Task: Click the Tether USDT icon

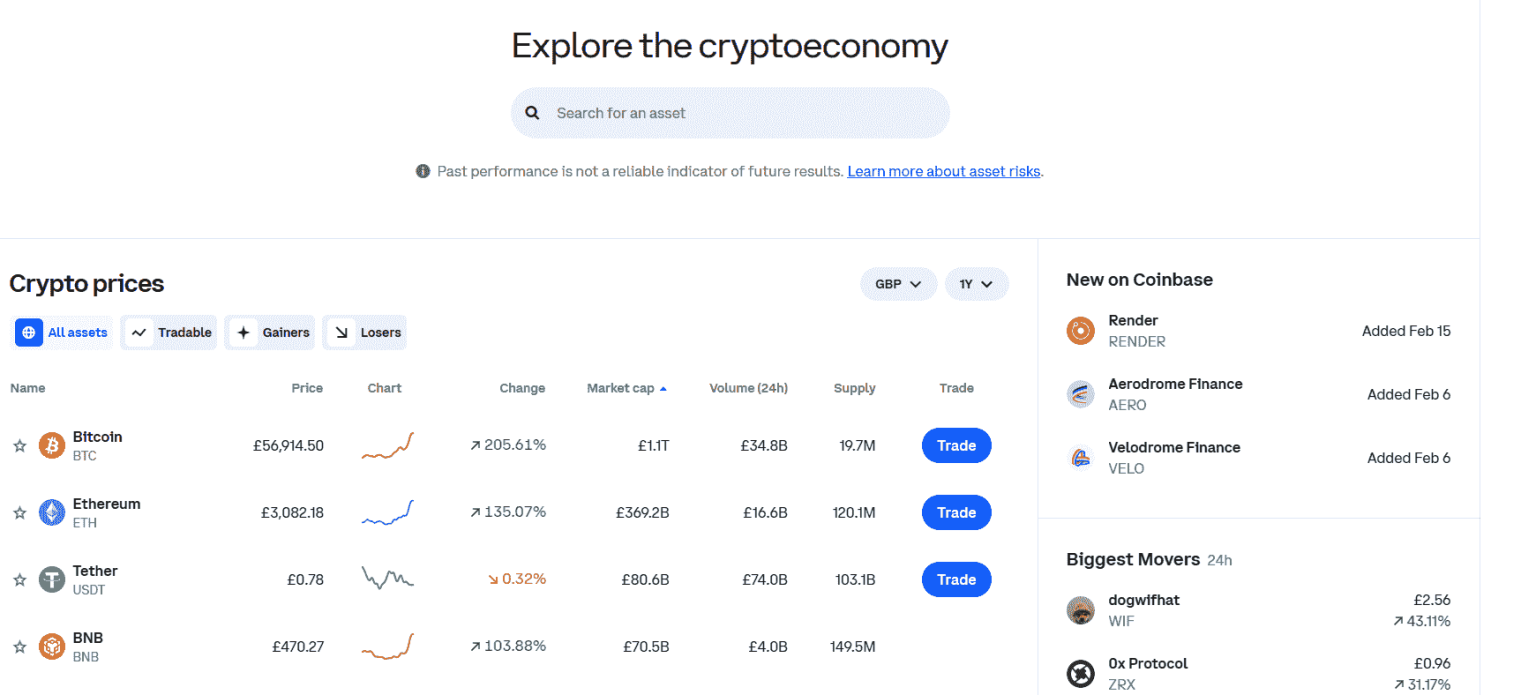Action: pos(52,579)
